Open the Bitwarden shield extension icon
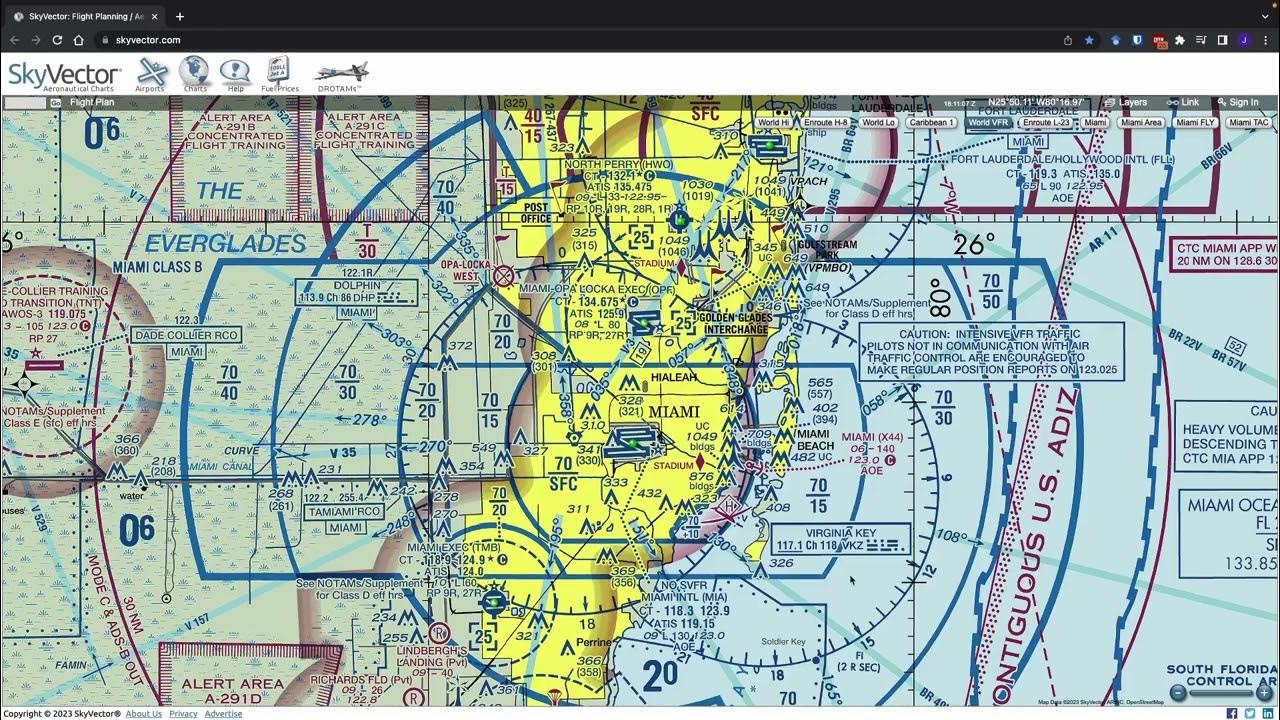This screenshot has width=1280, height=720. 1137,40
